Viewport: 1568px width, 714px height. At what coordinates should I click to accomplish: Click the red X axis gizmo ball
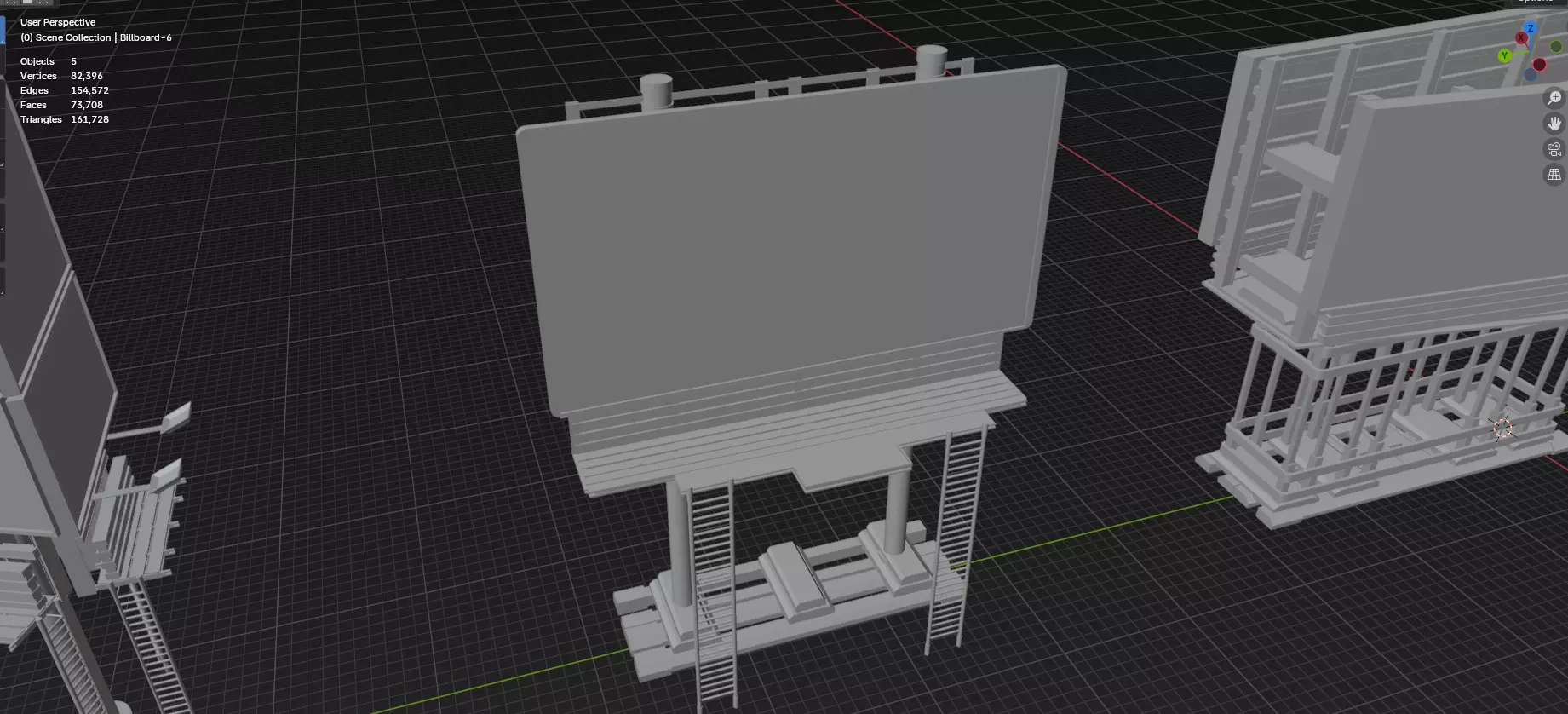[1521, 37]
